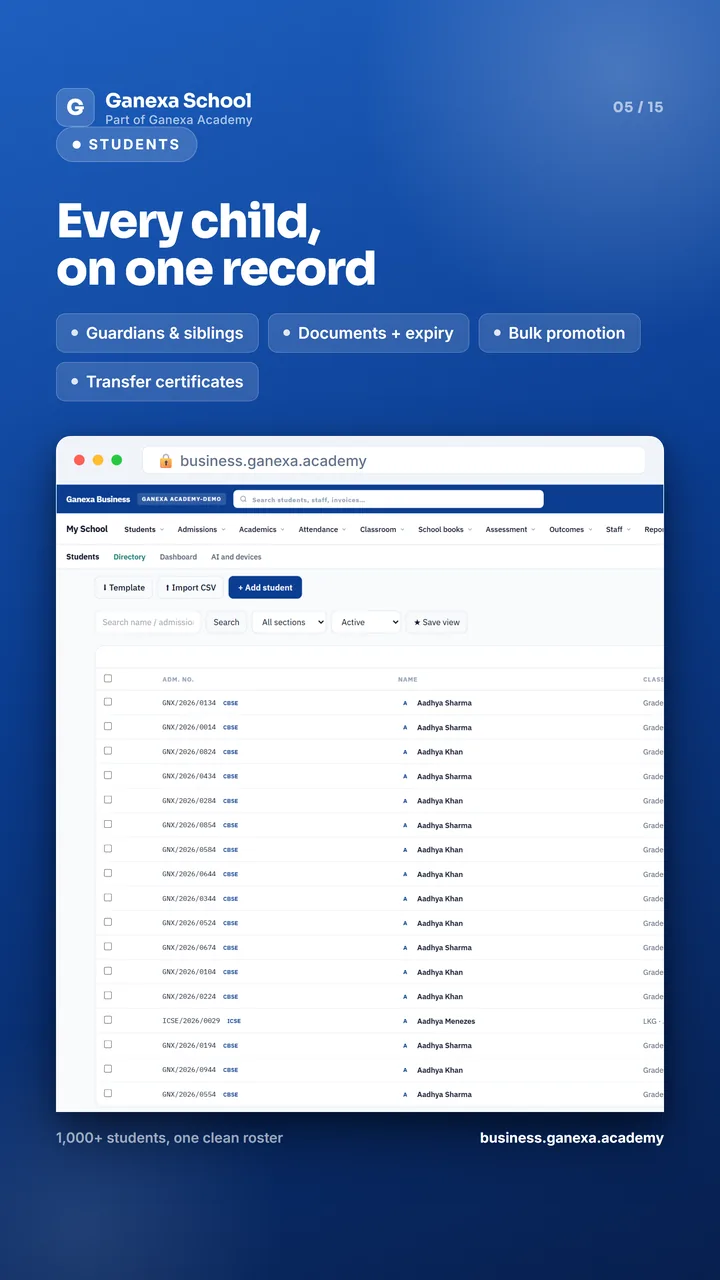Click the Import CSV button
This screenshot has height=1280, width=720.
pyautogui.click(x=190, y=588)
